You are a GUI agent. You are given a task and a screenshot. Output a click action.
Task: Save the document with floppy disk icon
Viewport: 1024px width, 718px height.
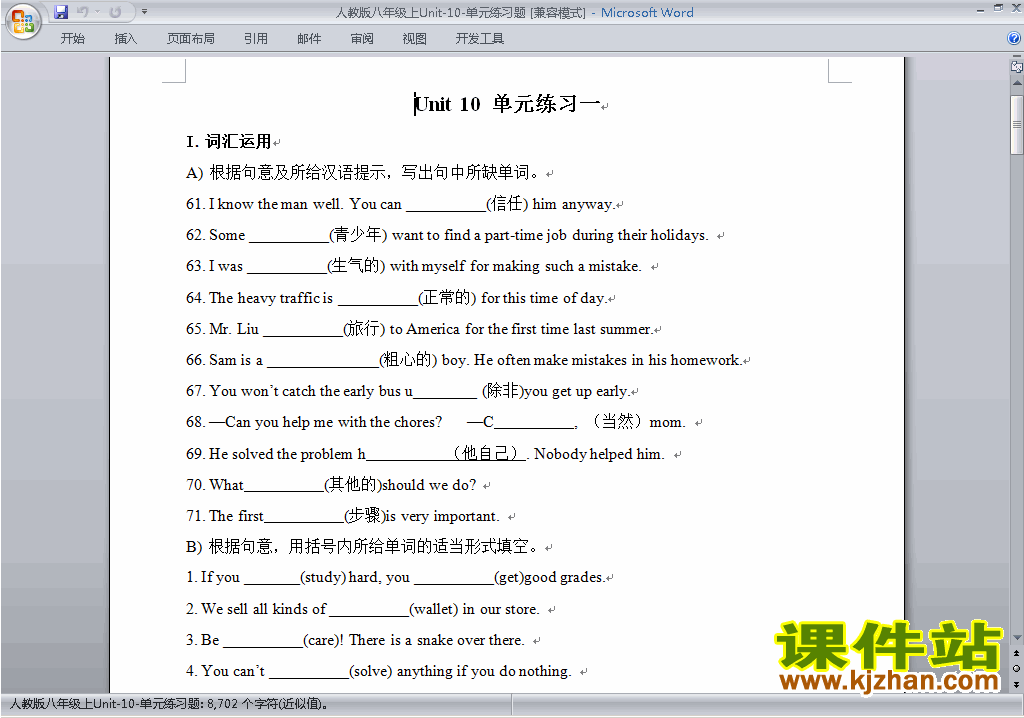tap(61, 12)
